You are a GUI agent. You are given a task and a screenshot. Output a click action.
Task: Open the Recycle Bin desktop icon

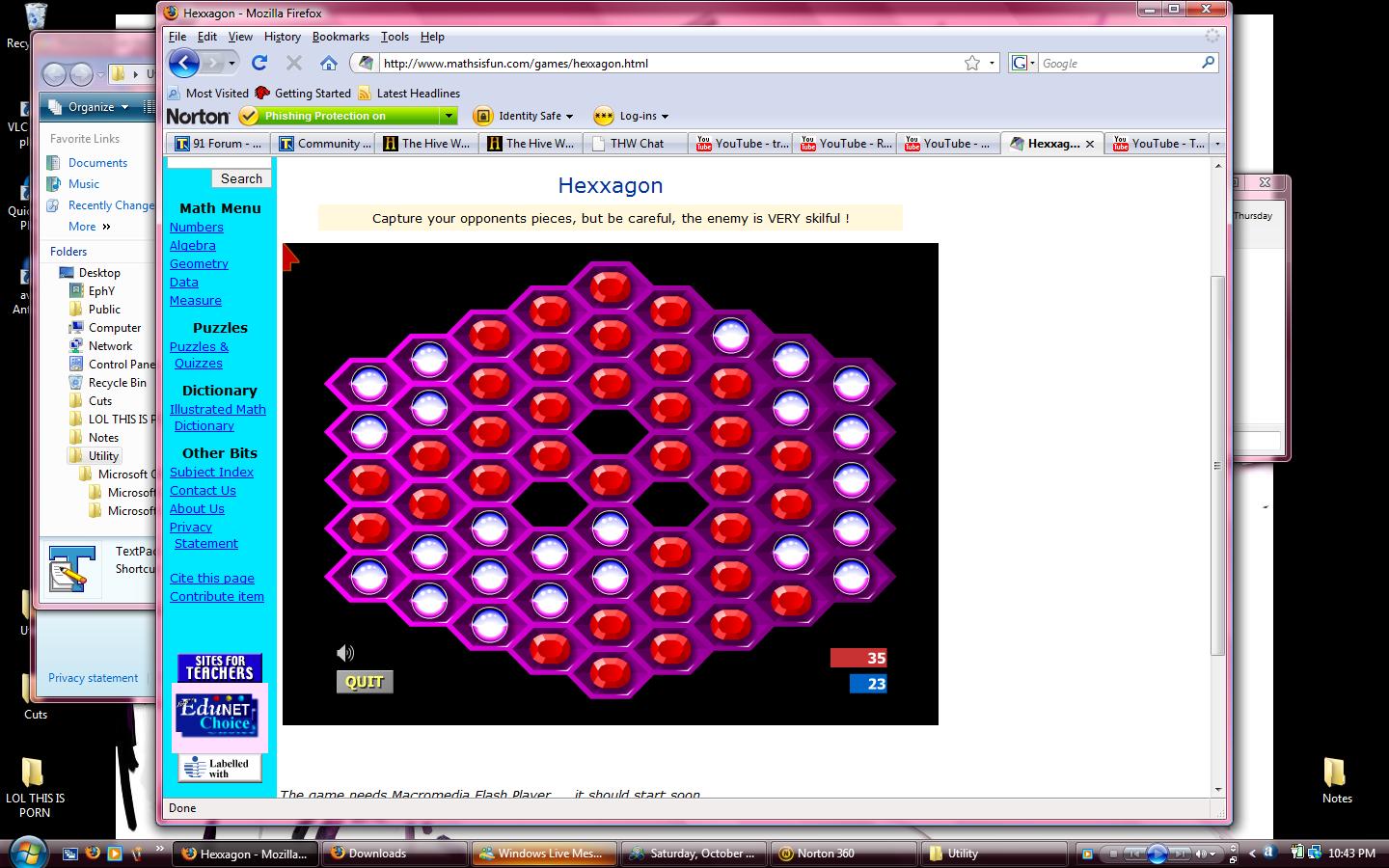[35, 17]
